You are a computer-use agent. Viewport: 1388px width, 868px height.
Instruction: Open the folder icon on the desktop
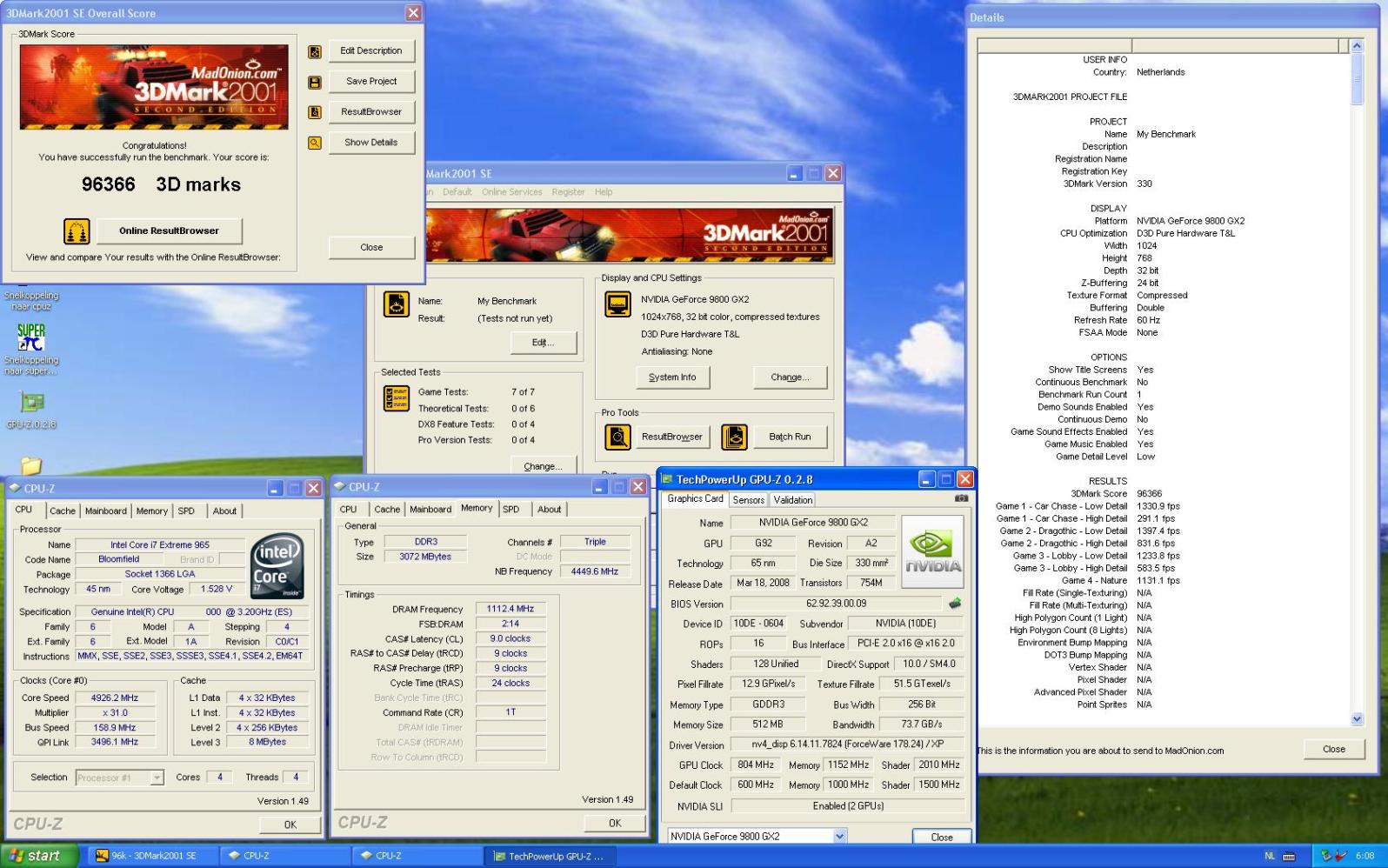(x=30, y=466)
